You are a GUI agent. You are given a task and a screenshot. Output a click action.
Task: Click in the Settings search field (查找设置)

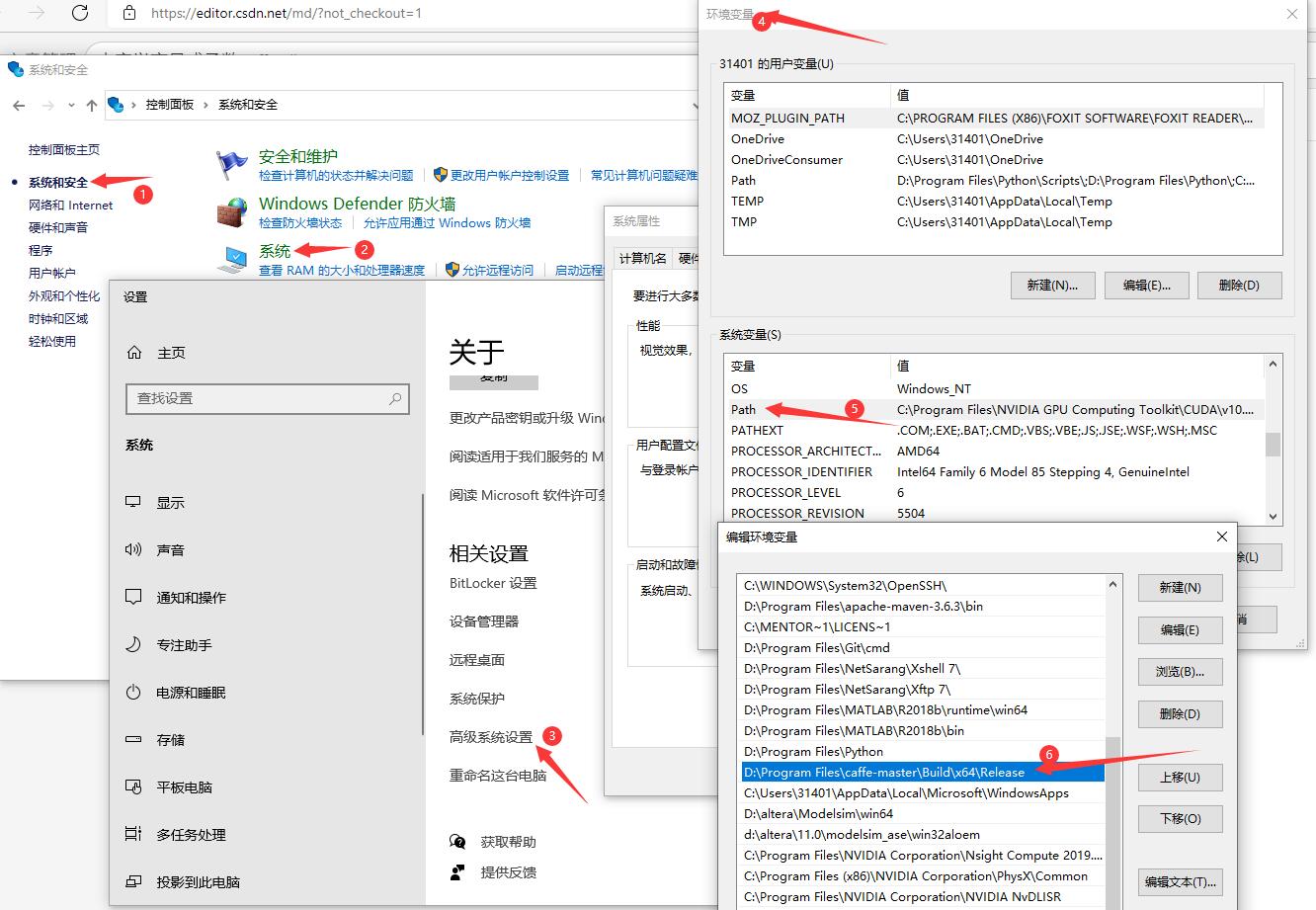[267, 398]
